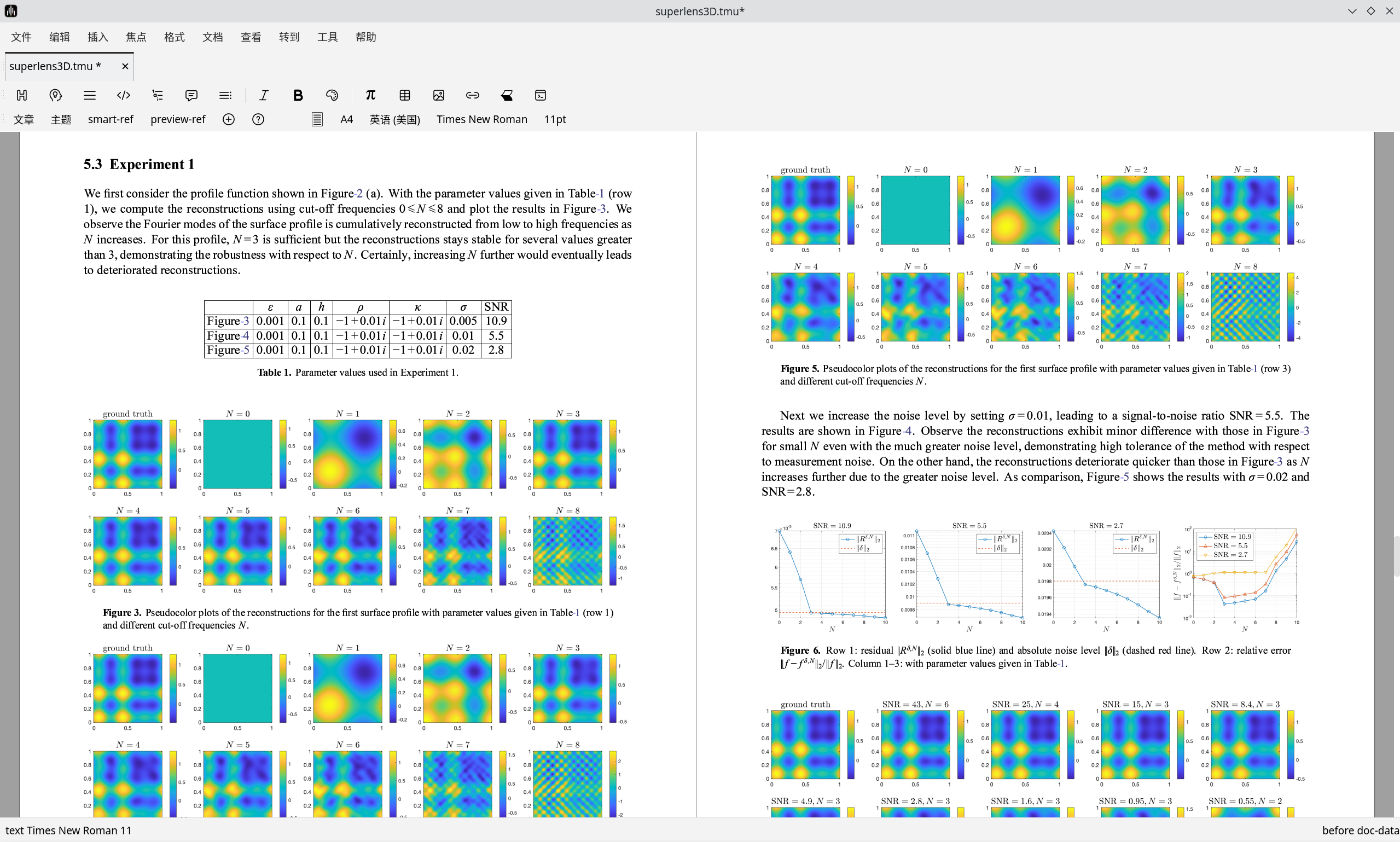
Task: Open the A4 page size dropdown
Action: (346, 119)
